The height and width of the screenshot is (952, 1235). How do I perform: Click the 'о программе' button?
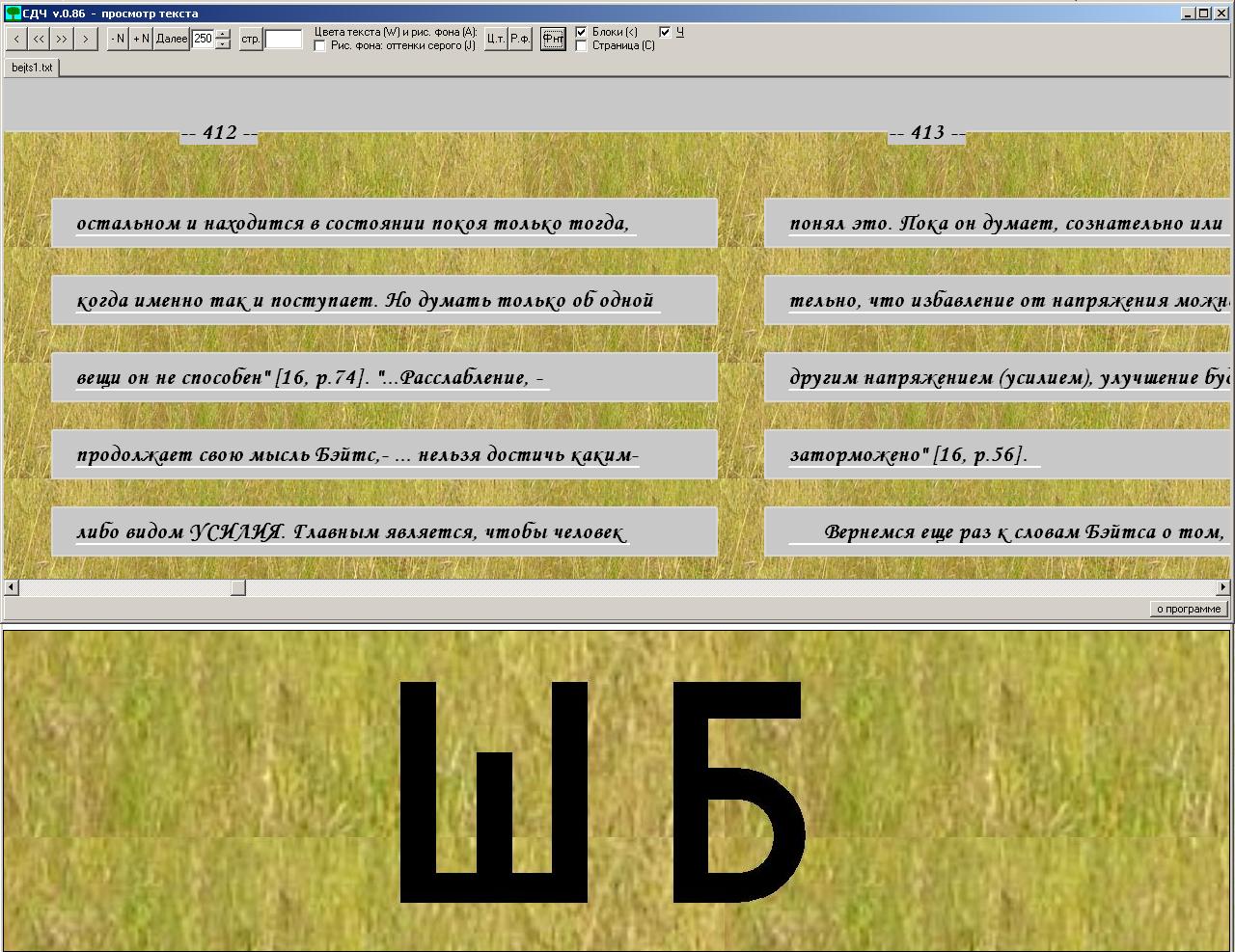[x=1189, y=609]
